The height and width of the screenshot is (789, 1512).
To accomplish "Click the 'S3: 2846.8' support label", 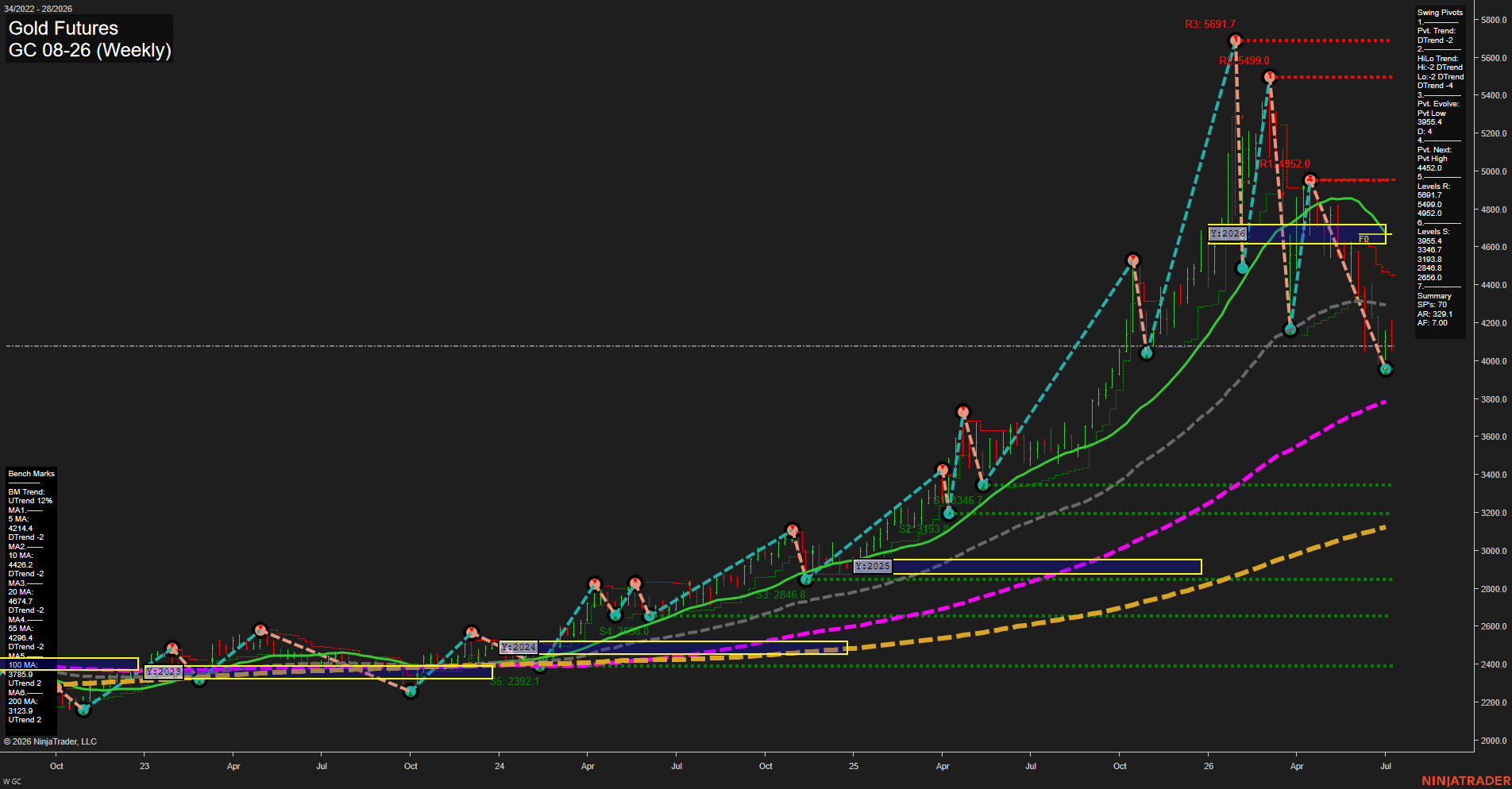I will point(781,595).
